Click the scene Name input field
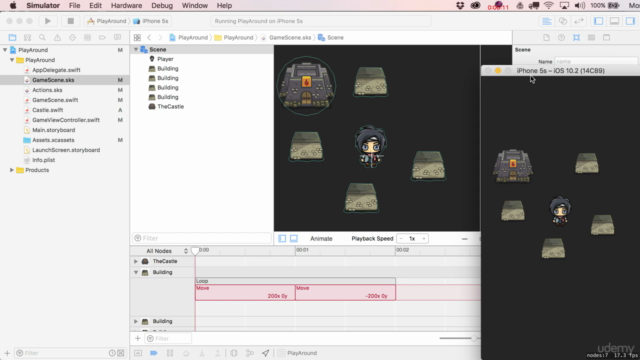Image resolution: width=640 pixels, height=360 pixels. coord(596,61)
